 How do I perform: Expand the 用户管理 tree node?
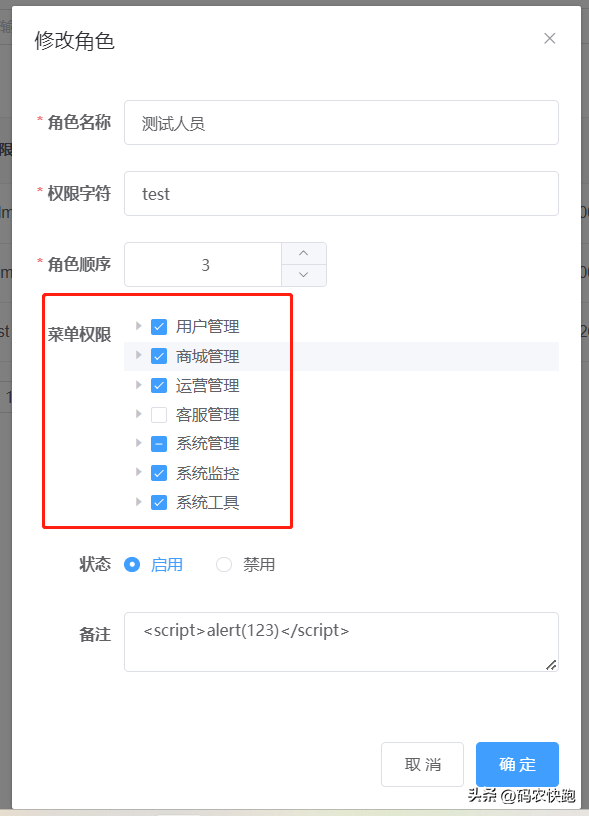[138, 326]
